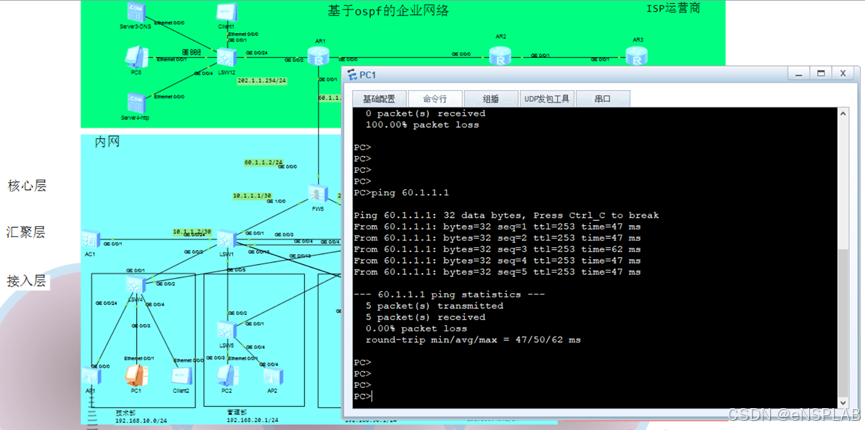Click the '5 packet(s) transmitted' line
This screenshot has height=430, width=865.
[435, 306]
